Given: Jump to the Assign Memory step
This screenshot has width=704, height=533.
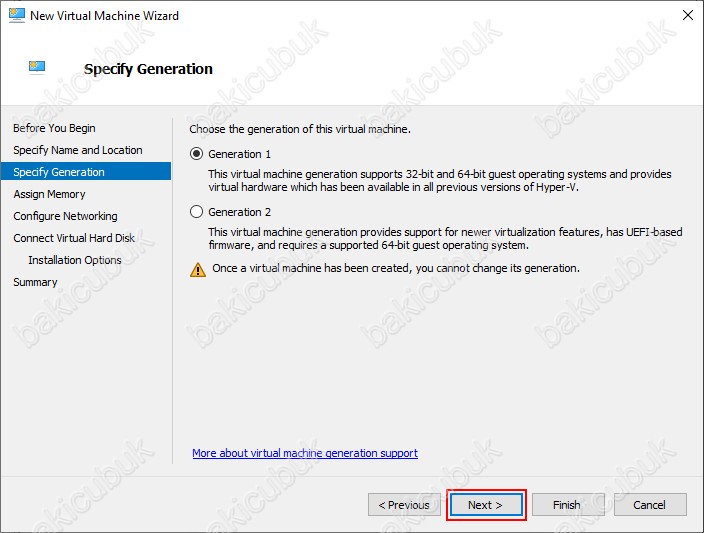Looking at the screenshot, I should [x=49, y=194].
